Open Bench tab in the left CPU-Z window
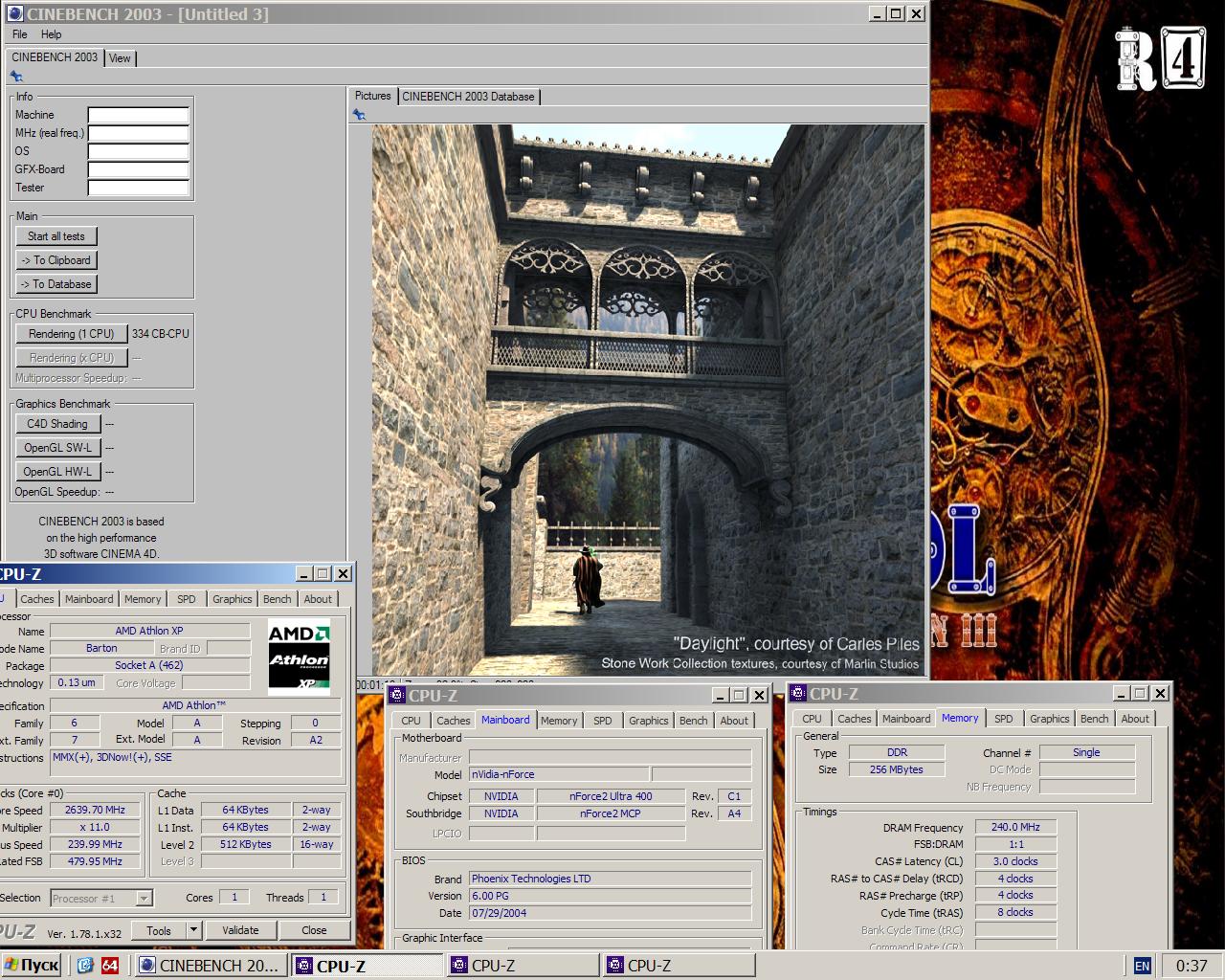 (278, 599)
